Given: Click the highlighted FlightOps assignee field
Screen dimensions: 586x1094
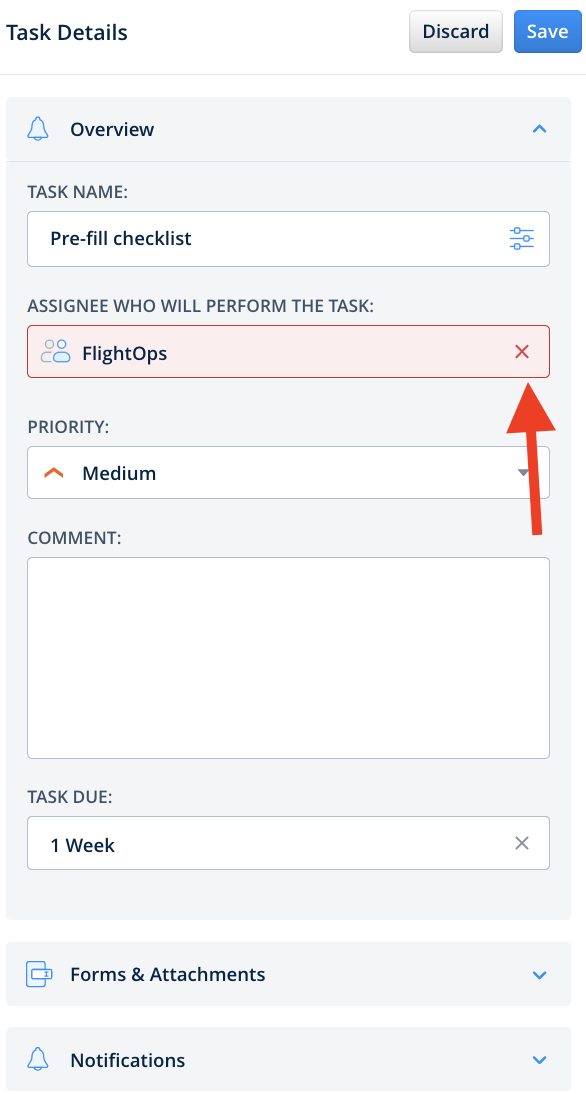Looking at the screenshot, I should pyautogui.click(x=250, y=351).
